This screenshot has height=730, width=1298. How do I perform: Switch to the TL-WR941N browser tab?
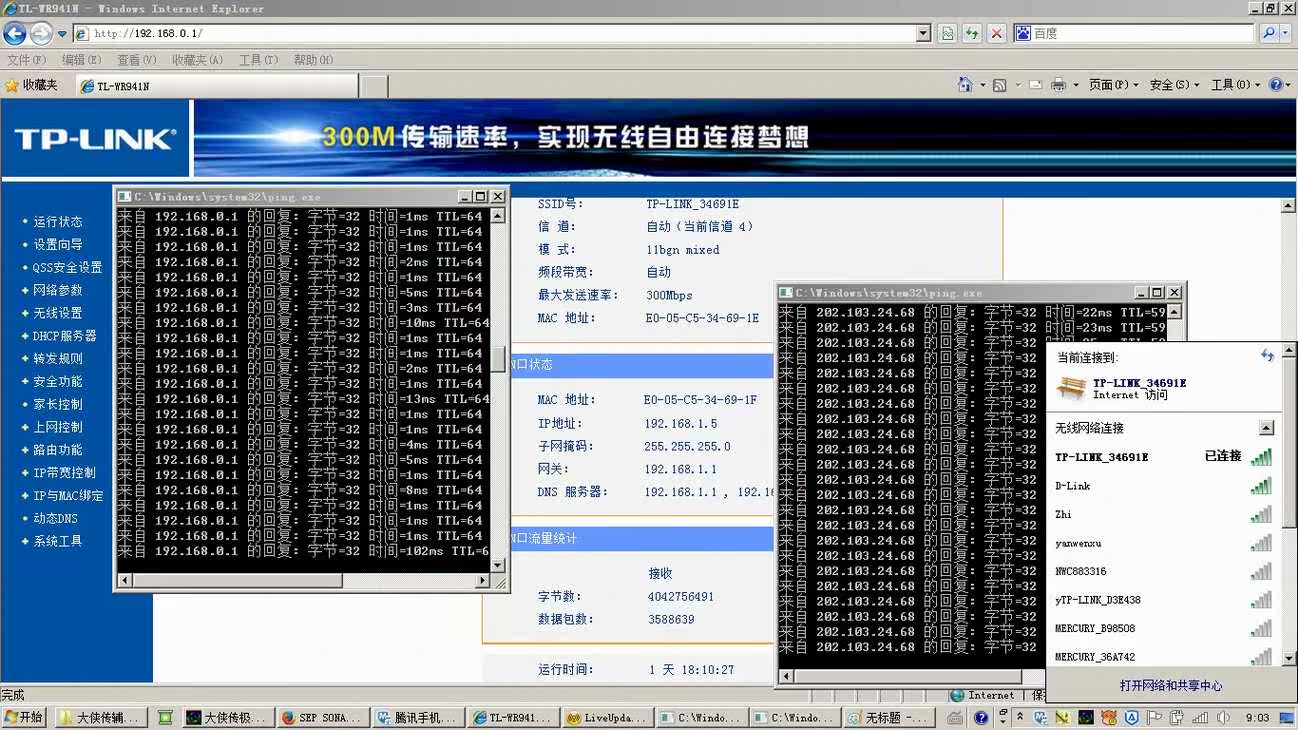(216, 86)
